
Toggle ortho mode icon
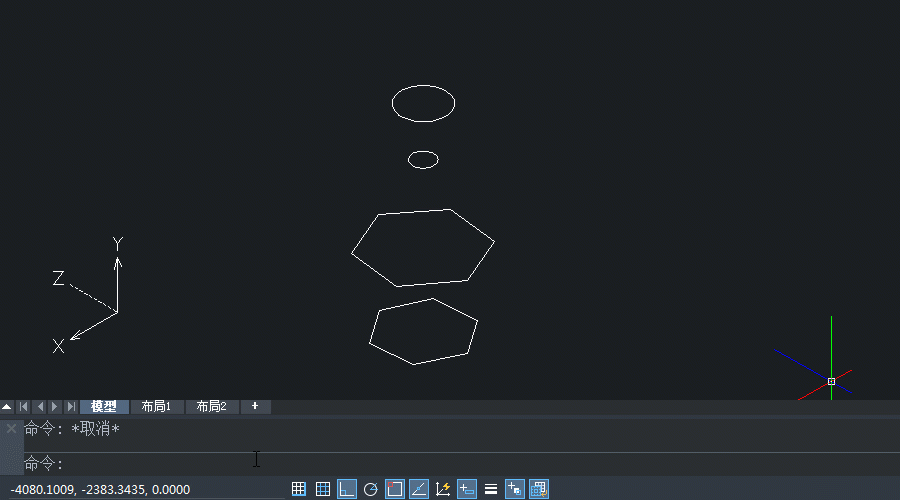346,489
